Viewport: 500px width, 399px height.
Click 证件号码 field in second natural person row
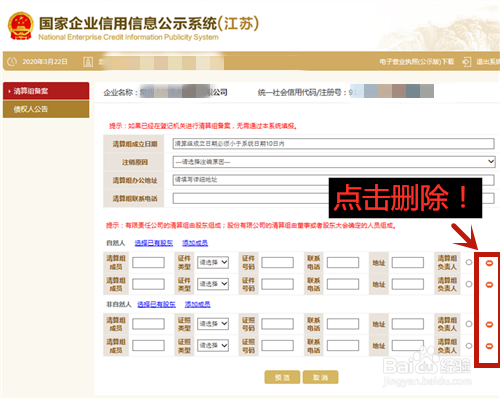277,284
